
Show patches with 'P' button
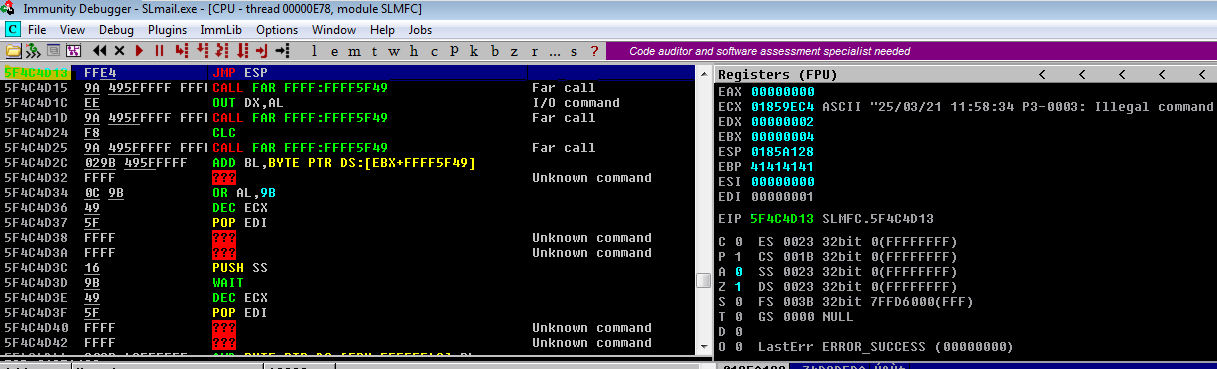pos(454,50)
